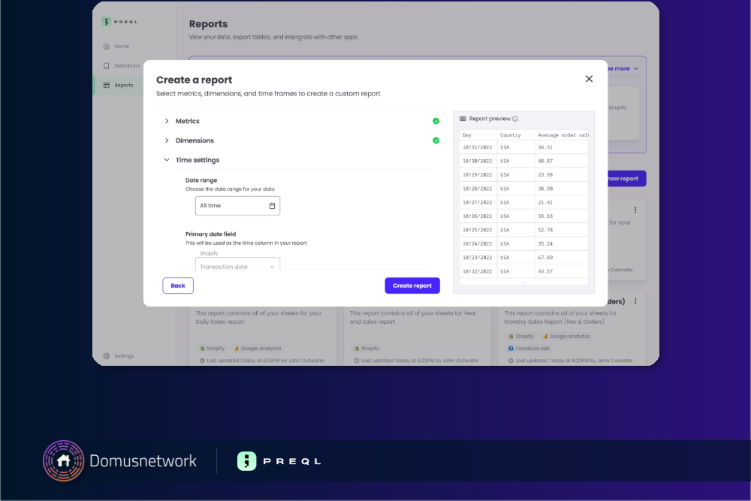Select the 10/30/2022 date cell
This screenshot has width=751, height=501.
tap(477, 161)
